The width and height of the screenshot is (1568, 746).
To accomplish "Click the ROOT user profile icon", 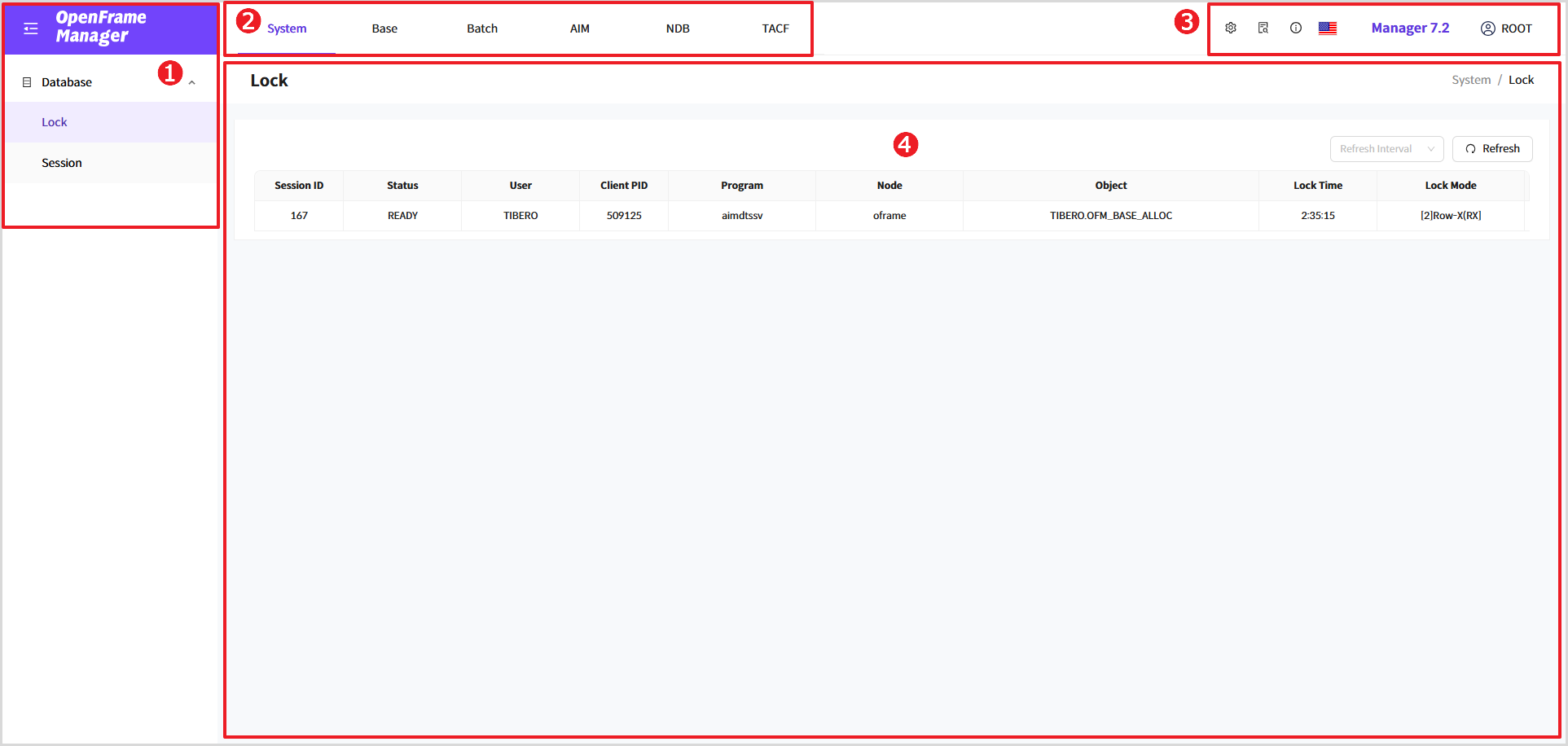I will (1487, 29).
